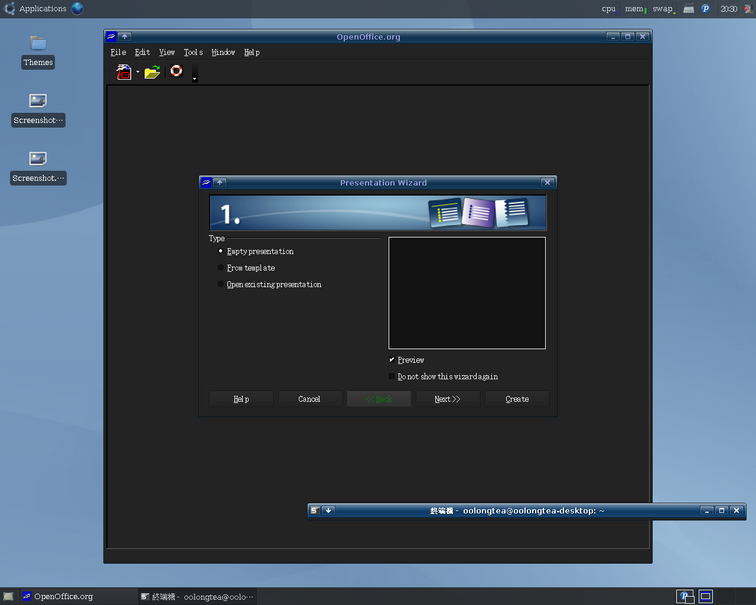Click the wizard's Help button
756x605 pixels.
tap(241, 399)
